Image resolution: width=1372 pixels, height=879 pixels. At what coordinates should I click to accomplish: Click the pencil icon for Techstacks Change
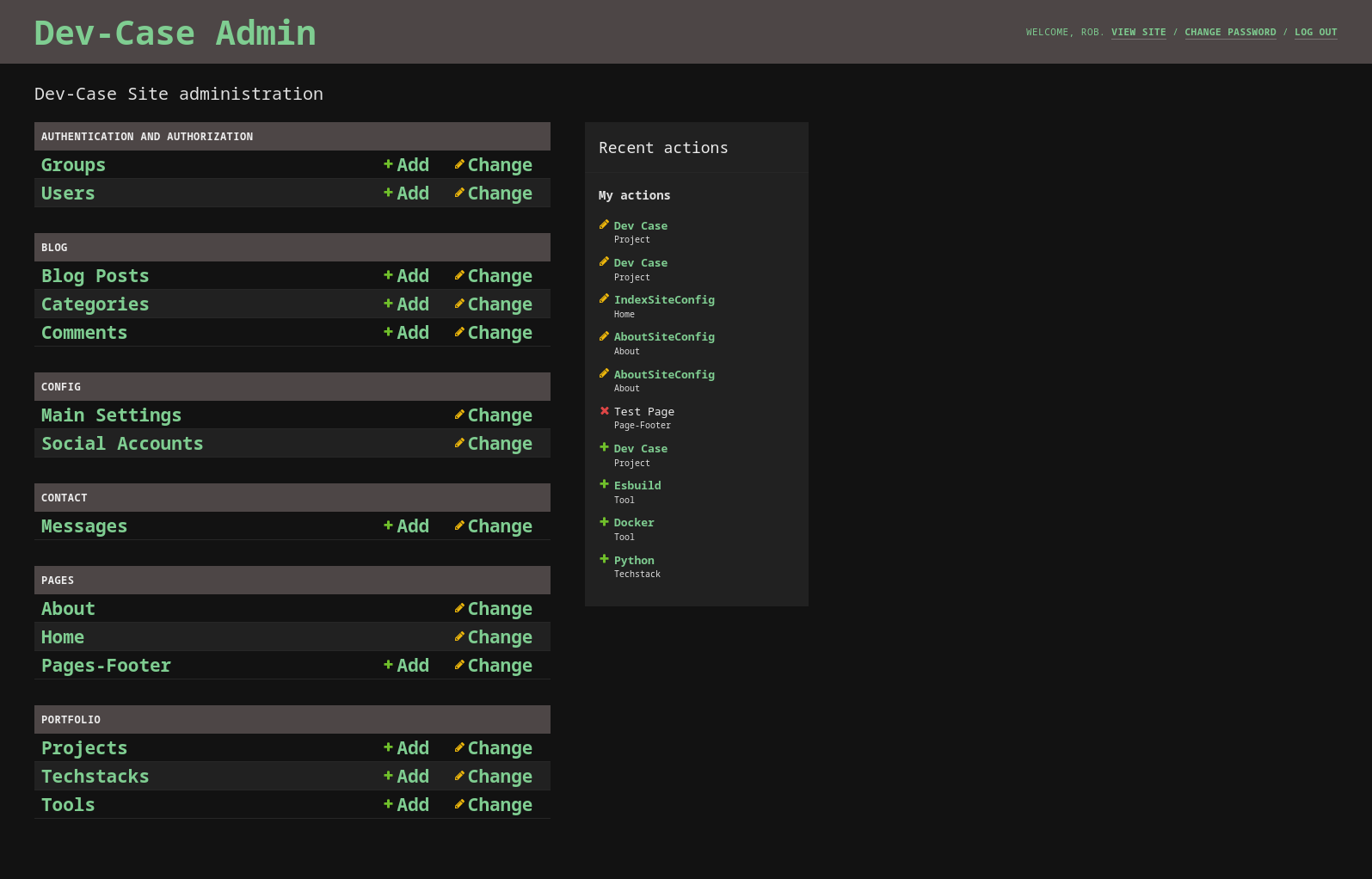pos(459,776)
